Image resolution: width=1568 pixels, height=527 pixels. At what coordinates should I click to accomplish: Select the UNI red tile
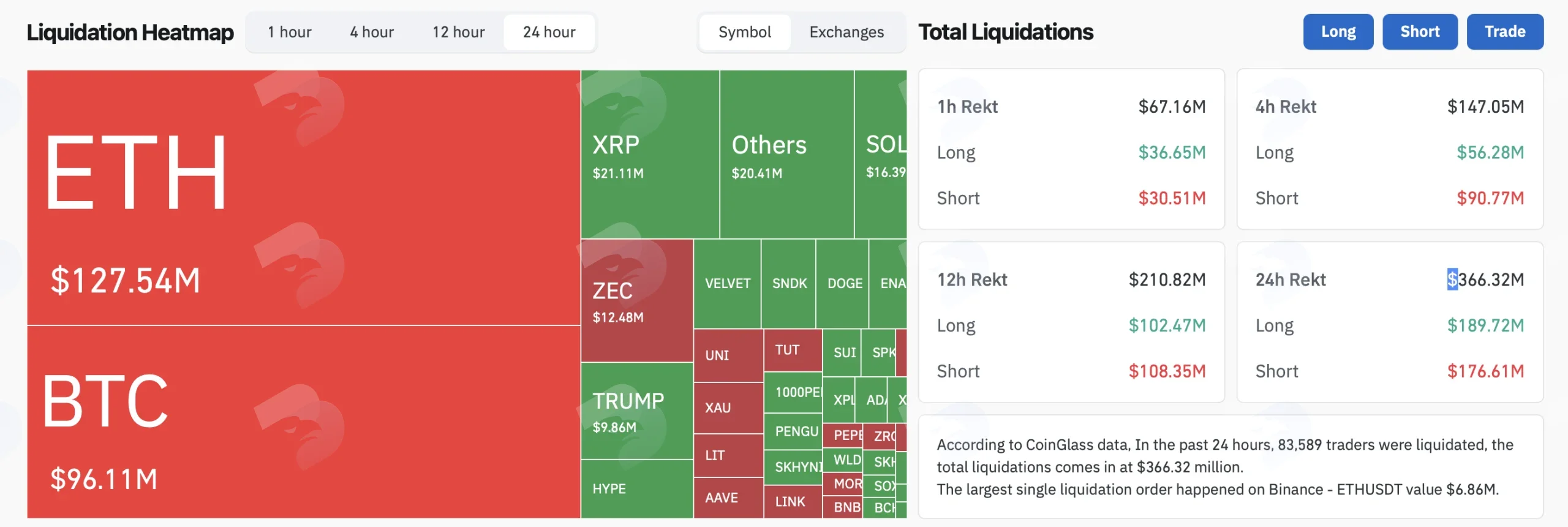click(x=728, y=355)
